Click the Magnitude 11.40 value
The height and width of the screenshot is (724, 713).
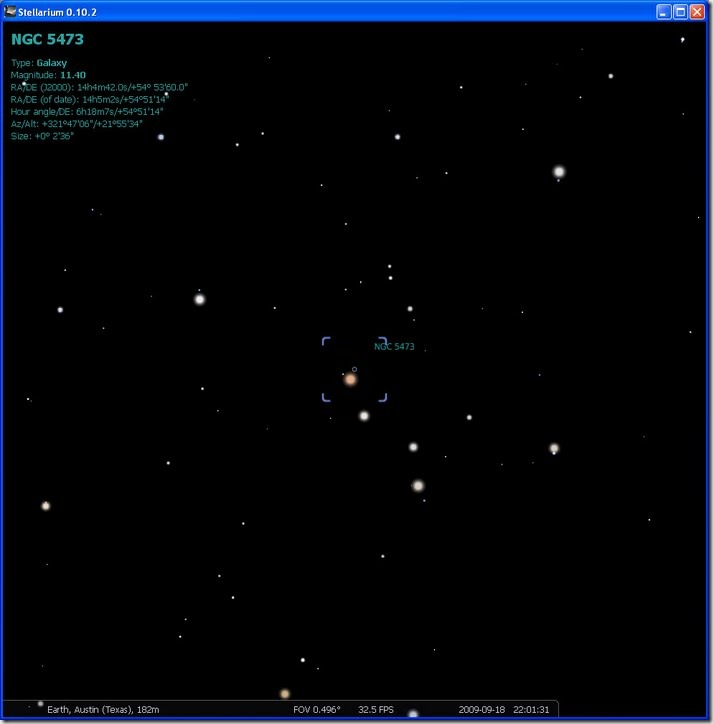coord(74,75)
